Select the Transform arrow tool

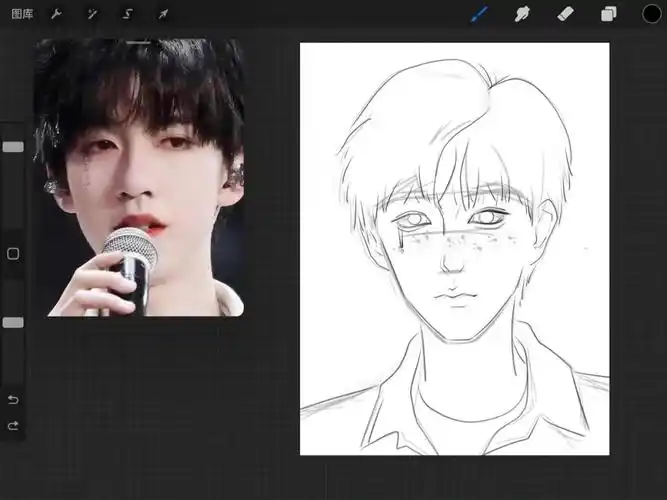click(x=163, y=14)
